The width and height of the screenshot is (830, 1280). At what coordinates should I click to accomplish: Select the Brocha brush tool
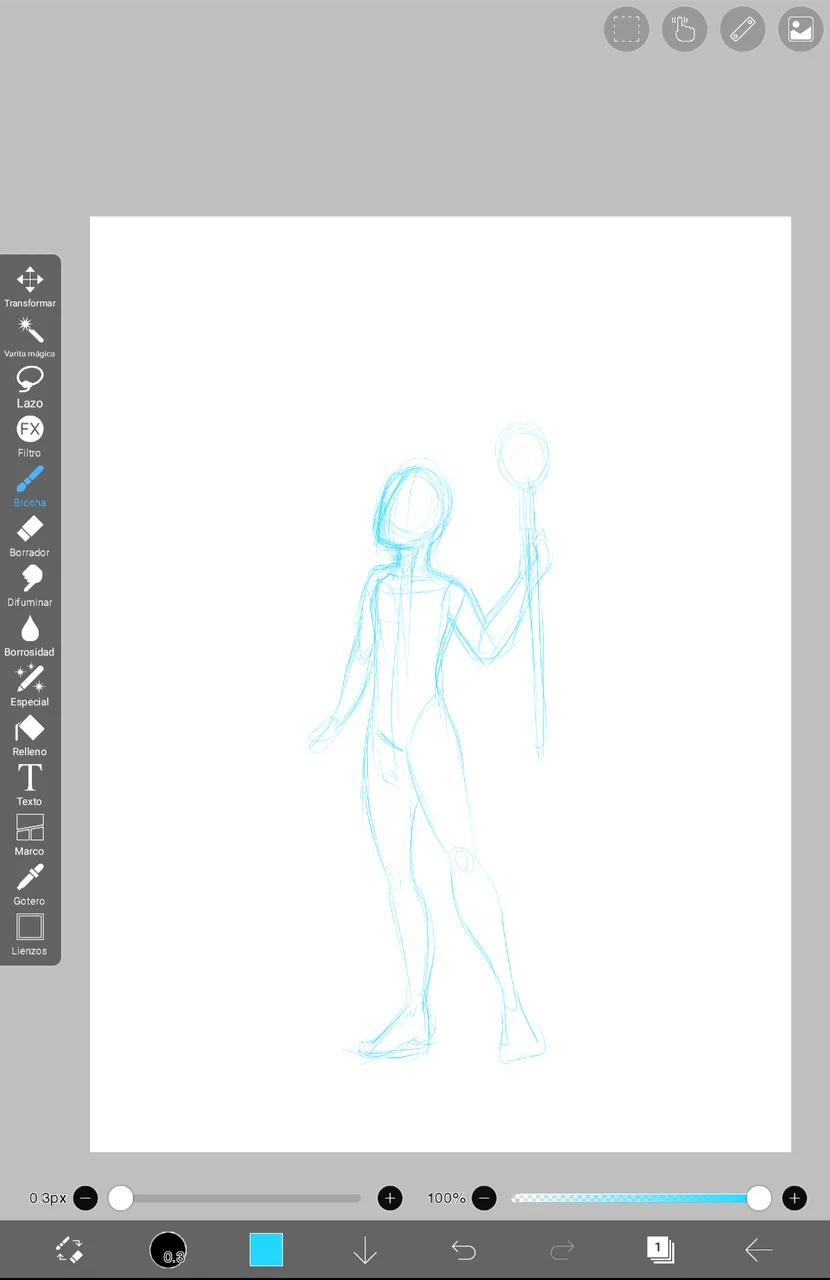30,487
